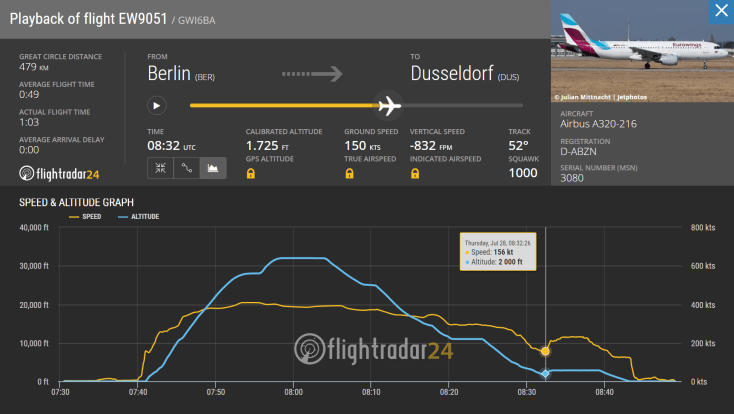Click Dusseldorf destination airport name
Screen dimensions: 734x414
pyautogui.click(x=463, y=73)
